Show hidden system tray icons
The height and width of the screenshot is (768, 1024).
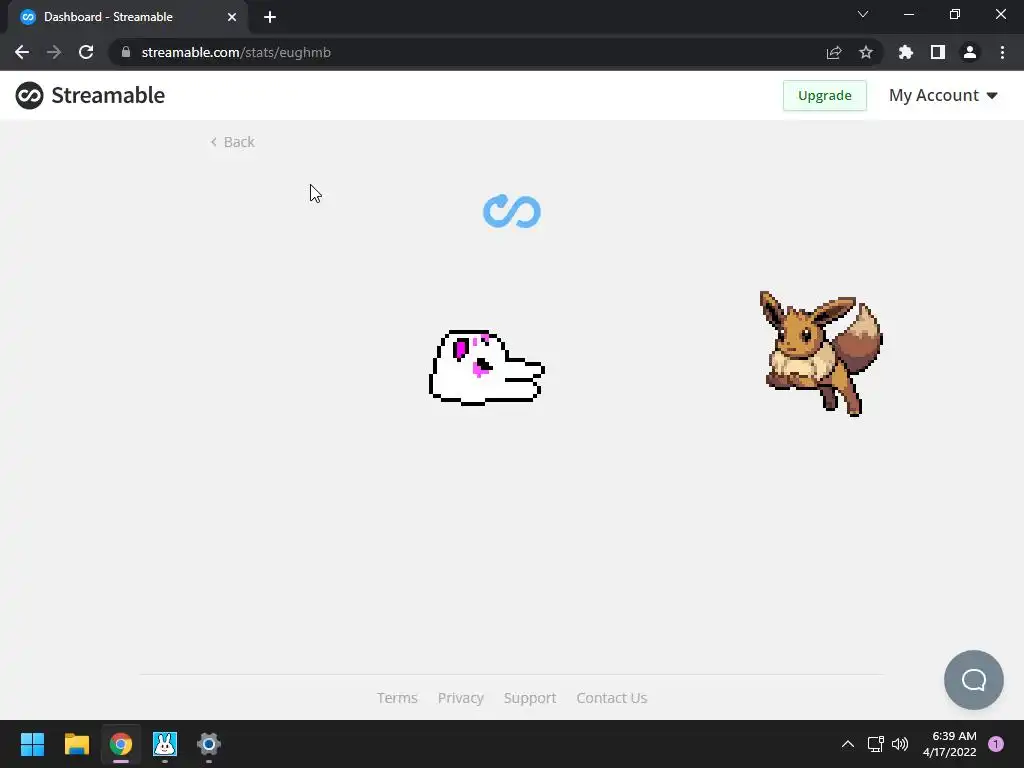point(848,744)
